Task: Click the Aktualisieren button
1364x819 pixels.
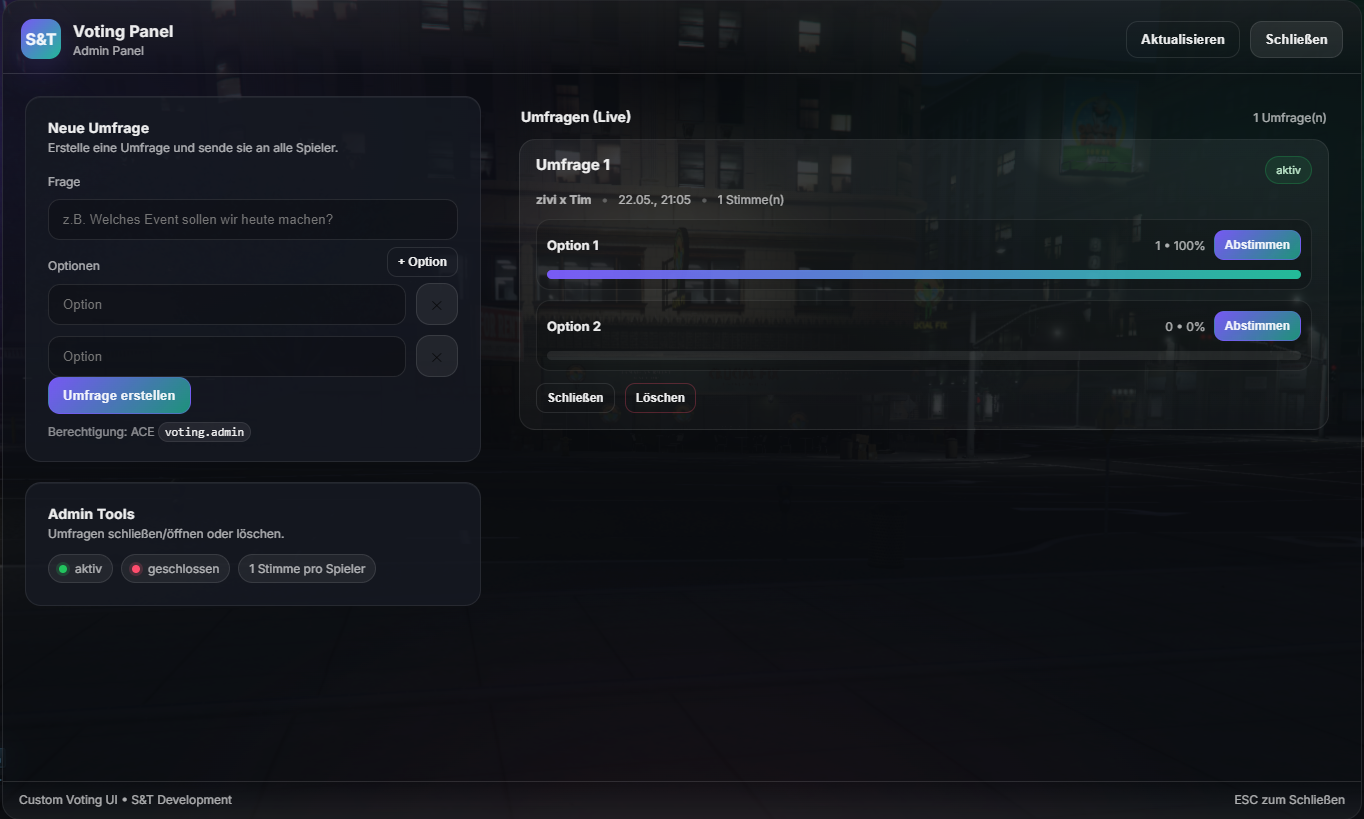Action: (1183, 40)
